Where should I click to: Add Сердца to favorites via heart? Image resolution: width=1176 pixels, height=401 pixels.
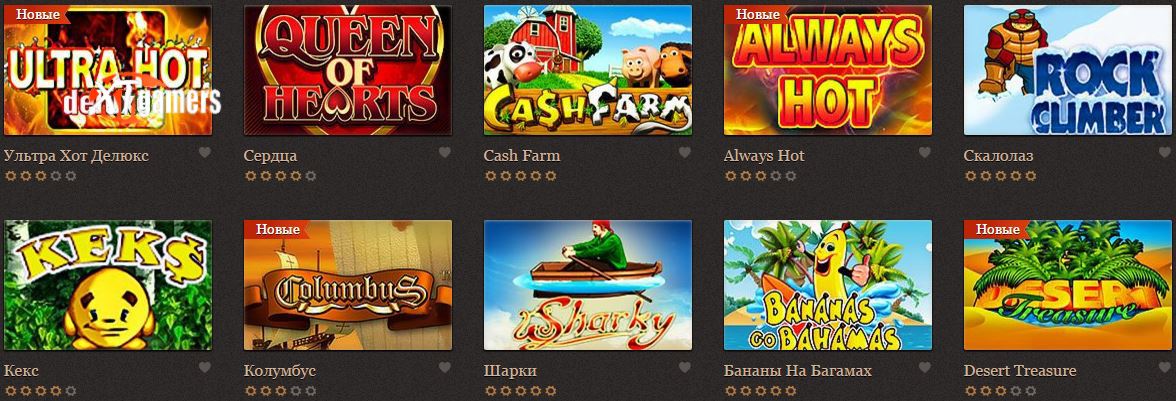click(x=445, y=152)
